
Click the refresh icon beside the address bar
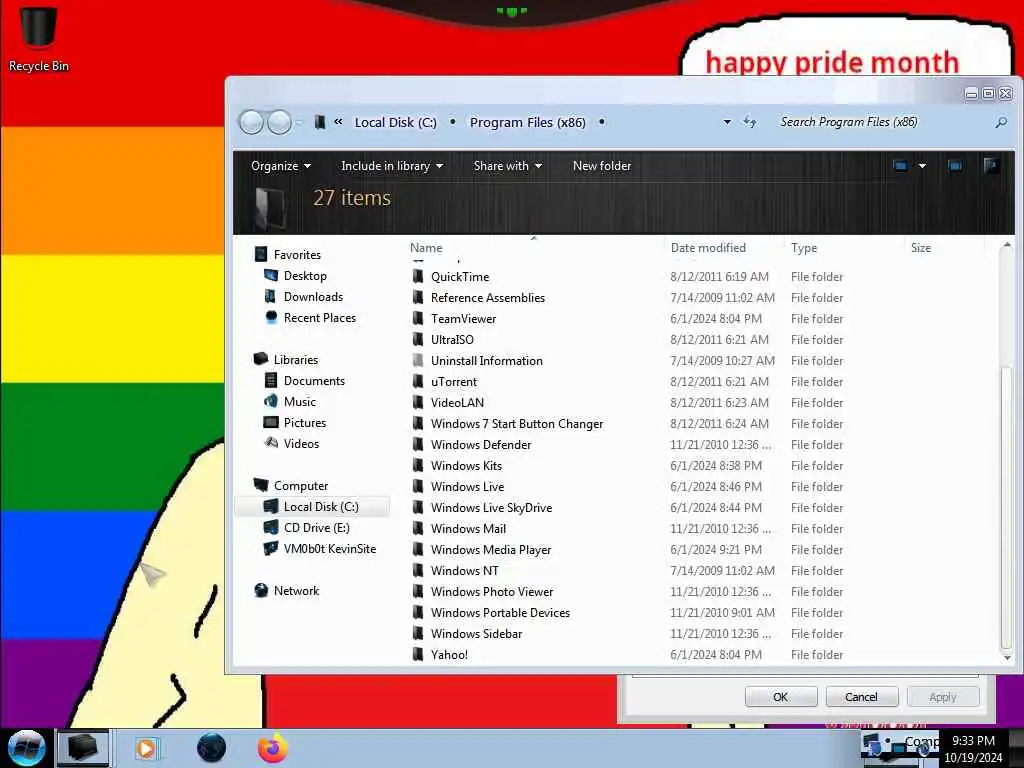click(750, 122)
